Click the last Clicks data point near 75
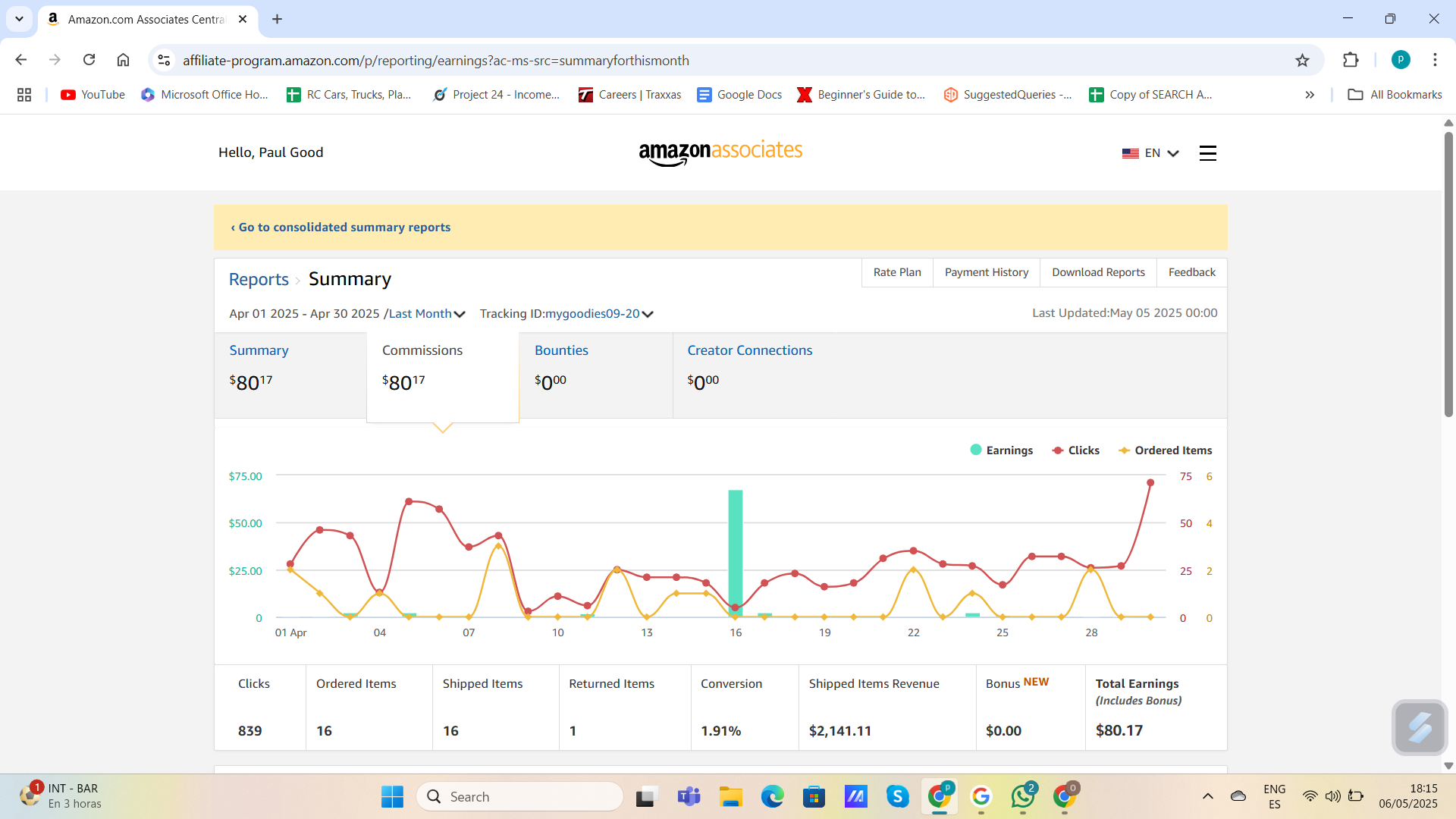Viewport: 1456px width, 819px height. tap(1150, 482)
